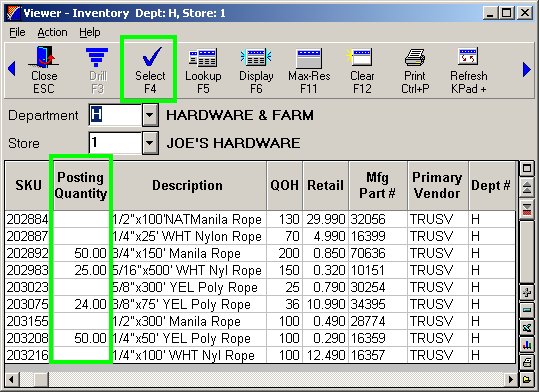Click the Mfg Part # column header
This screenshot has width=539, height=392.
click(x=377, y=185)
